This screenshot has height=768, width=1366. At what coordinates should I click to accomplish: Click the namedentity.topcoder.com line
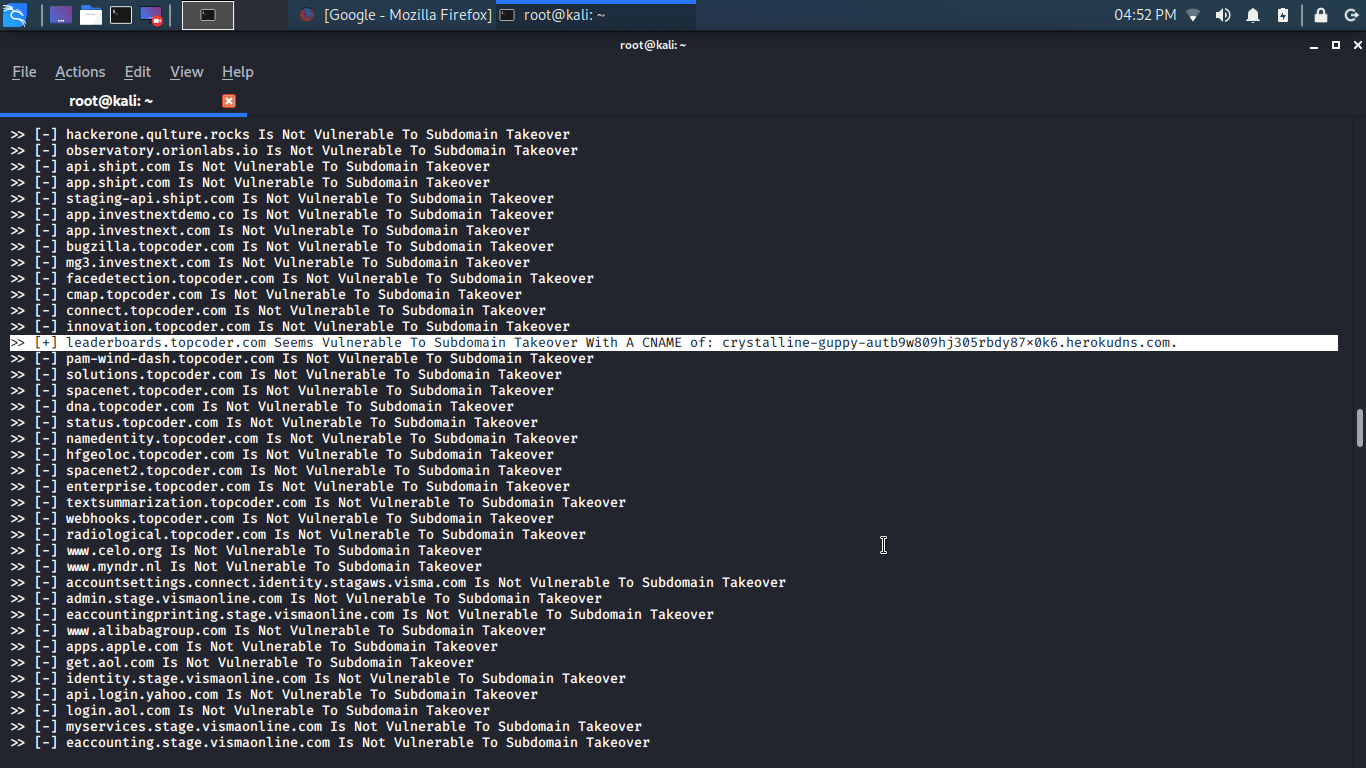294,438
